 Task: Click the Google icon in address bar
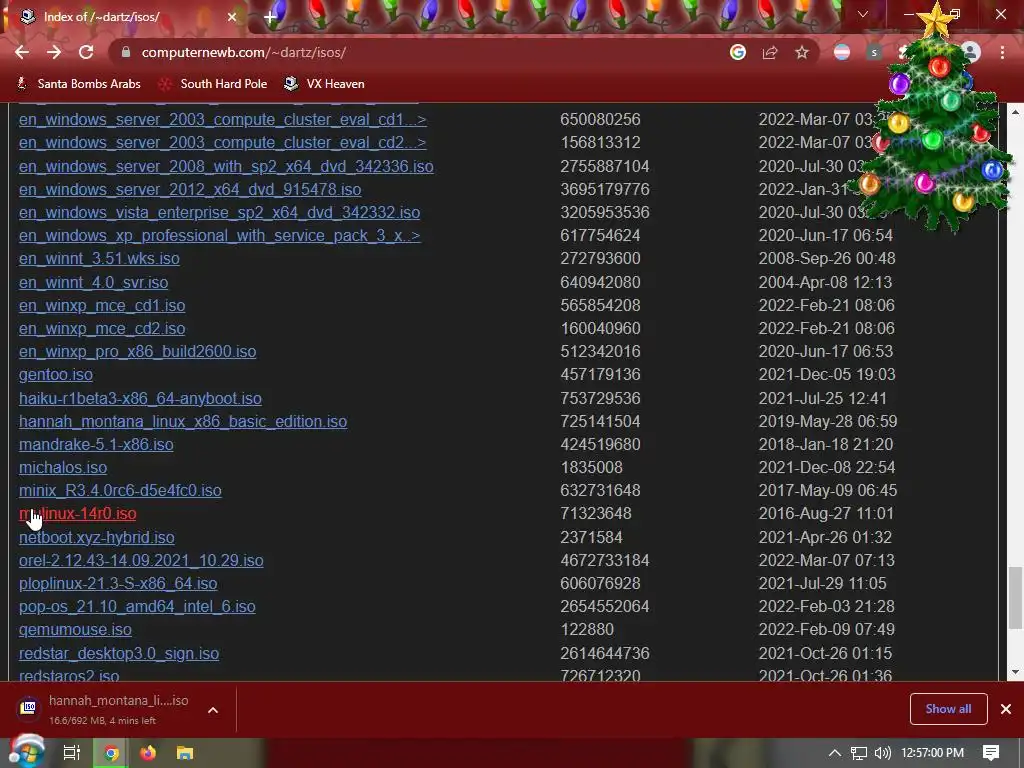pos(738,52)
